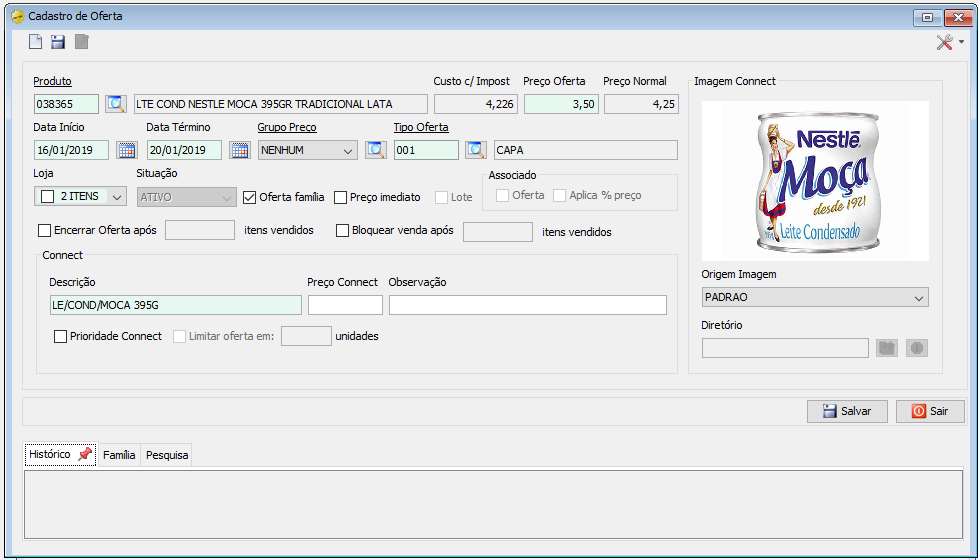
Task: Switch to the Pesquisa tab
Action: 167,455
